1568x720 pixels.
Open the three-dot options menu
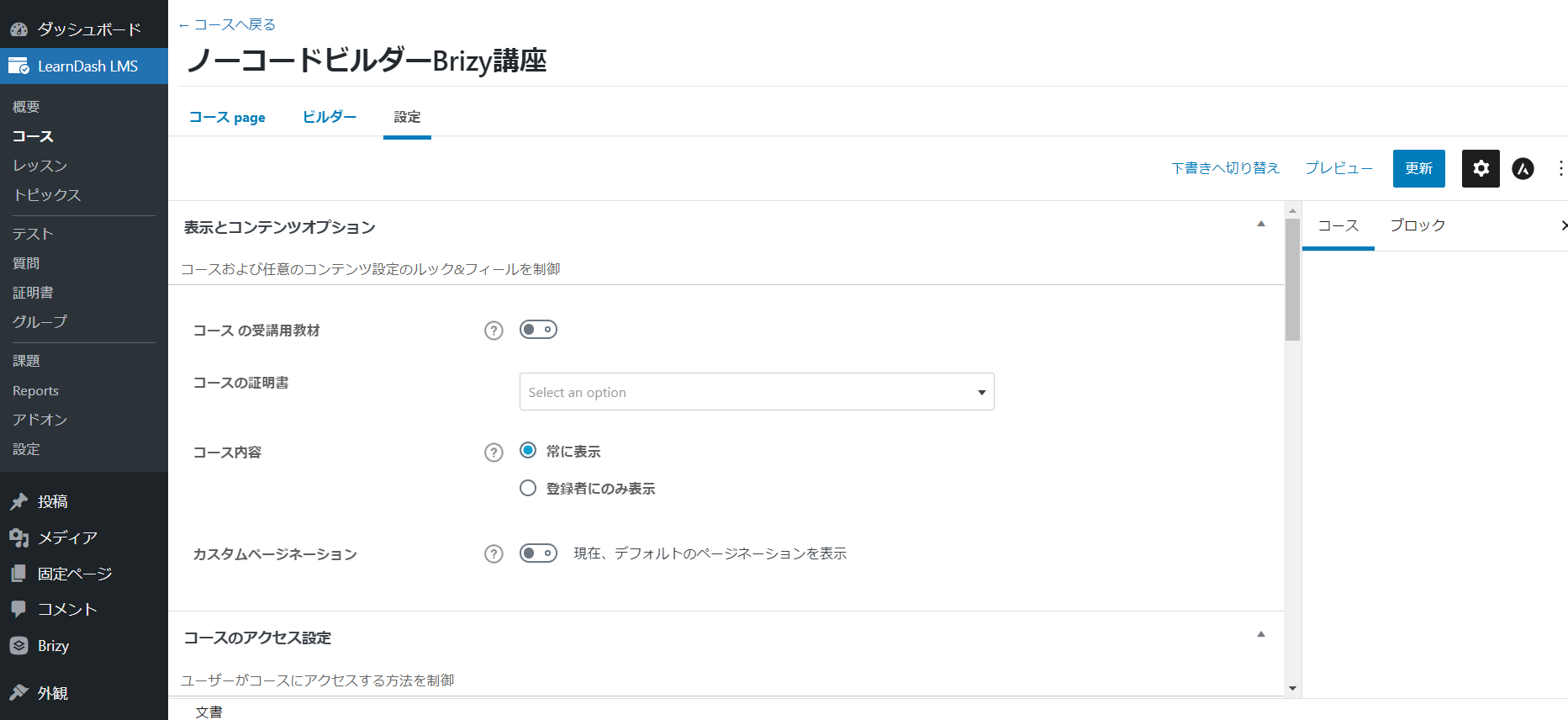pyautogui.click(x=1560, y=168)
